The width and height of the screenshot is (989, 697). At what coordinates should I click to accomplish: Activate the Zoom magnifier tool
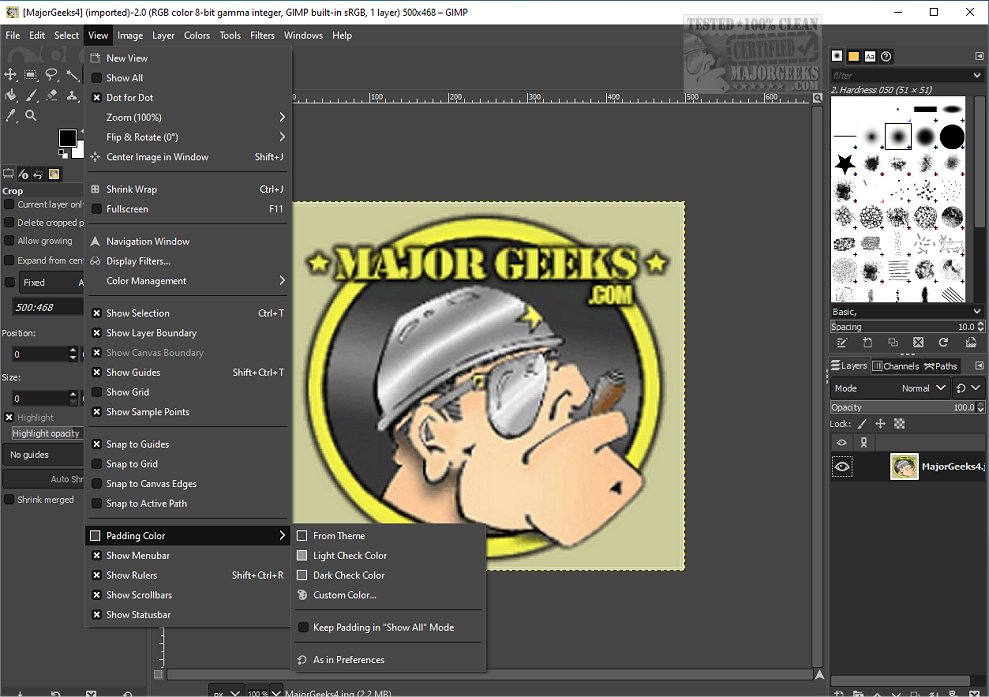[31, 116]
